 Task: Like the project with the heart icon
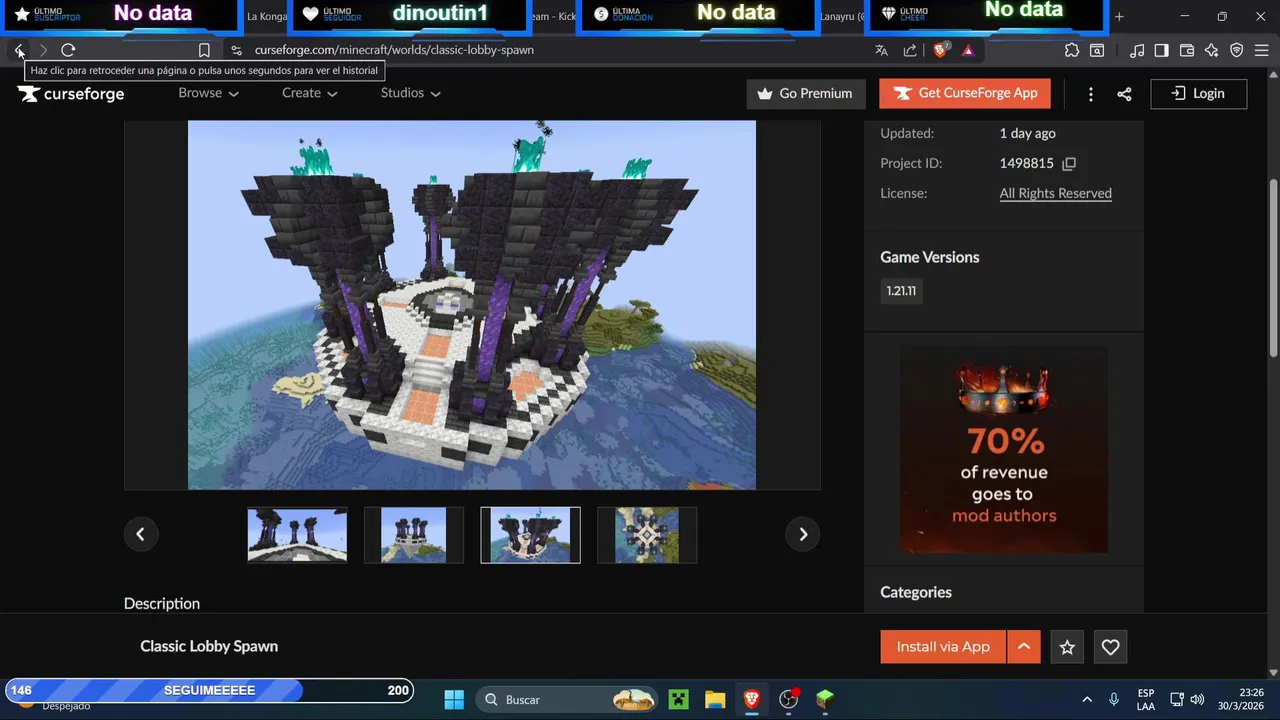1110,647
